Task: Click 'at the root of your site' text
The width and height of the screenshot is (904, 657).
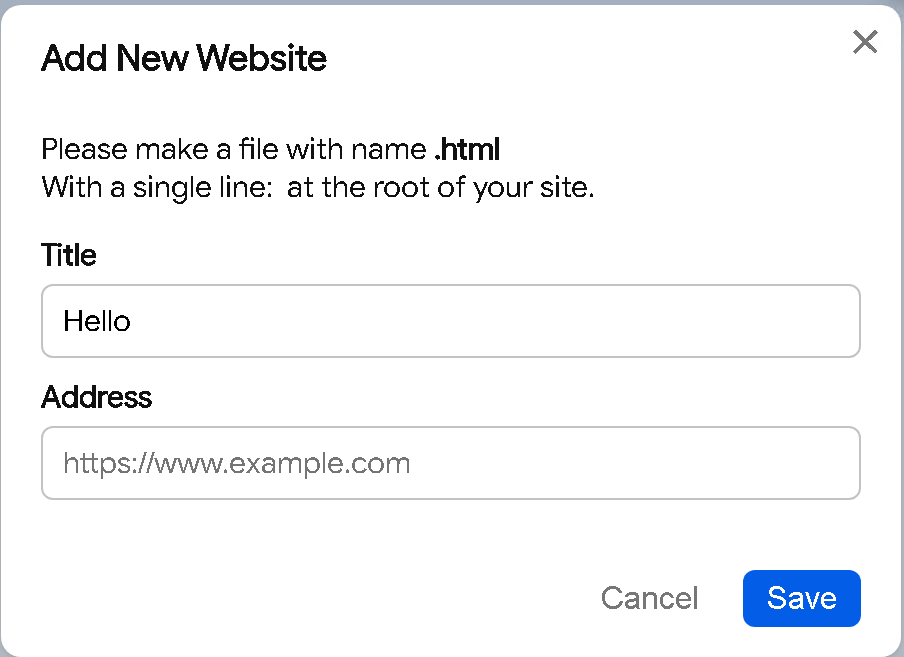Action: tap(440, 187)
